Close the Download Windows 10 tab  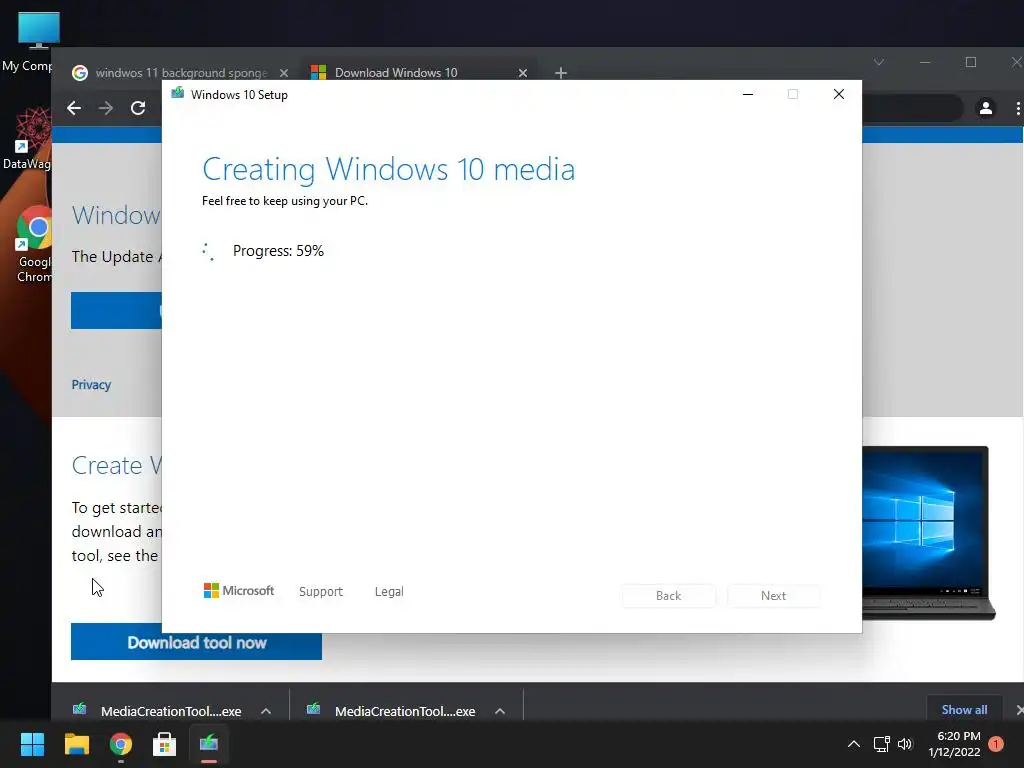[x=522, y=73]
